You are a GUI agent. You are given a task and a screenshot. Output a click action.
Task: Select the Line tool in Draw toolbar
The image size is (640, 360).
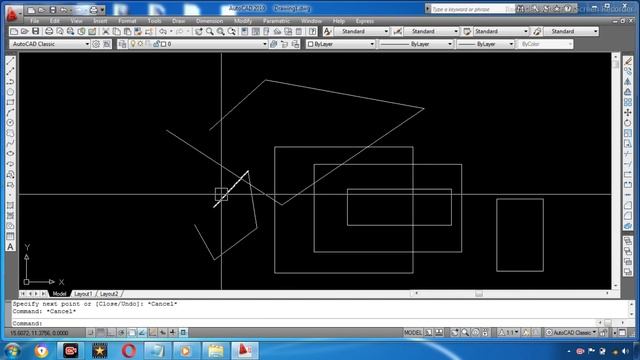coord(10,61)
